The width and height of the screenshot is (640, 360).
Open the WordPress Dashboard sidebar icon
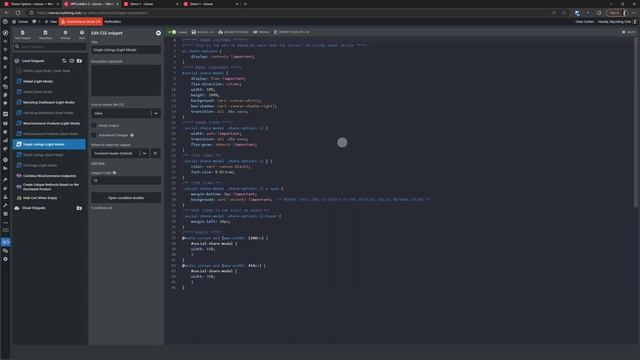[5, 33]
